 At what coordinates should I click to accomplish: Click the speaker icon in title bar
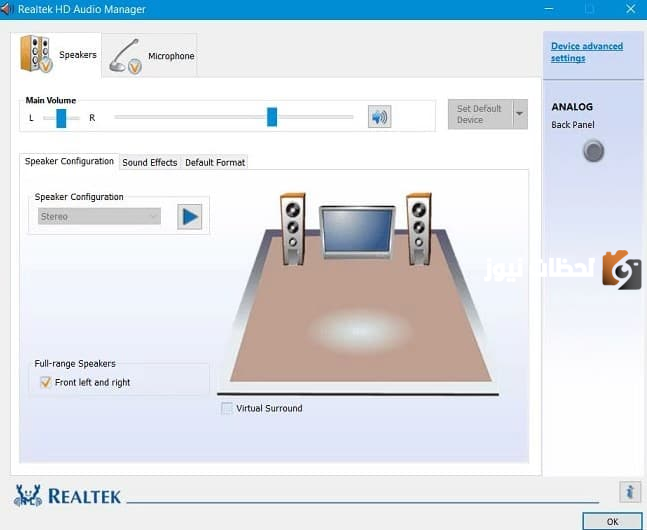[x=5, y=9]
